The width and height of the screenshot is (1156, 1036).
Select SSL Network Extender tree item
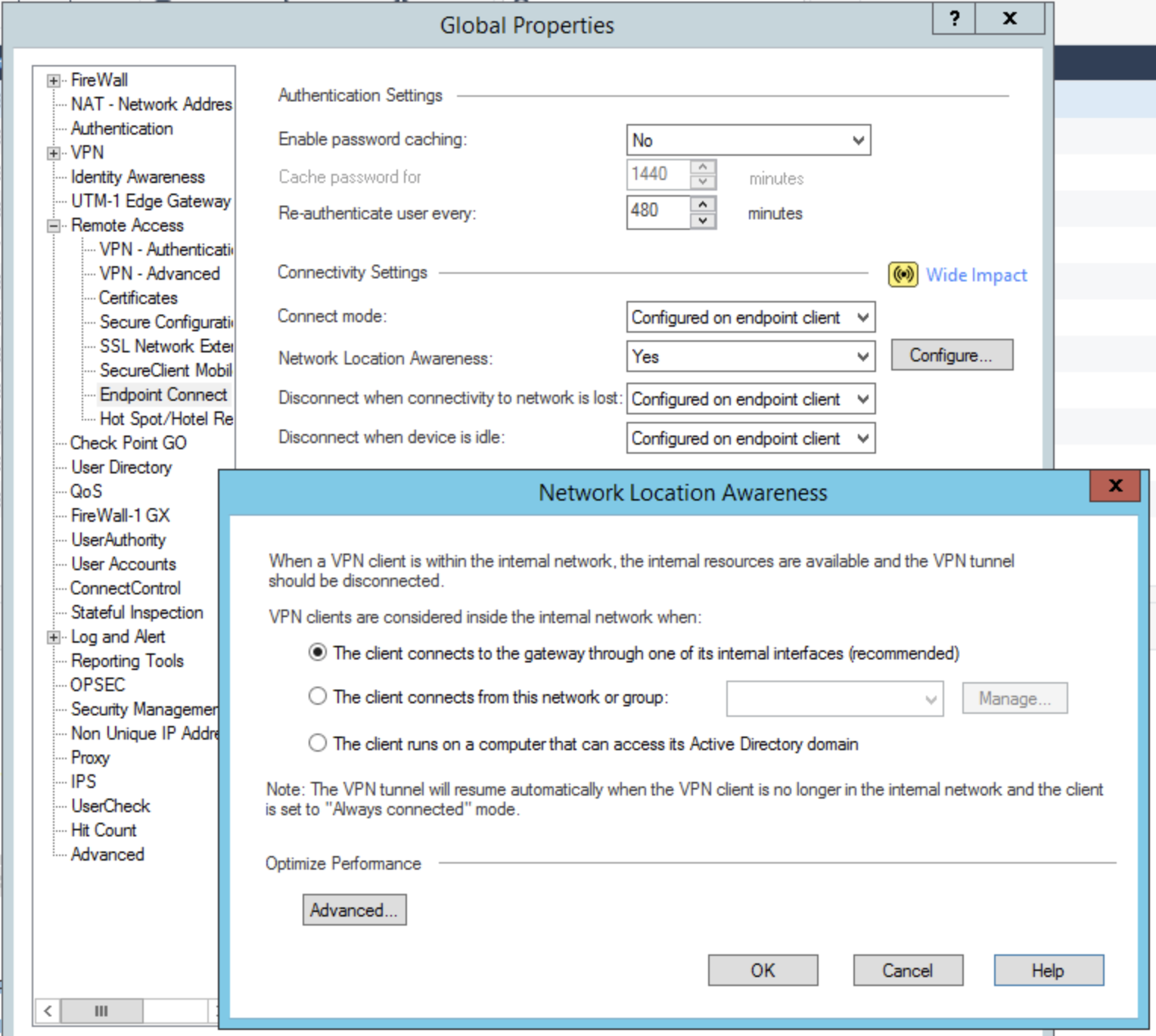(x=166, y=346)
